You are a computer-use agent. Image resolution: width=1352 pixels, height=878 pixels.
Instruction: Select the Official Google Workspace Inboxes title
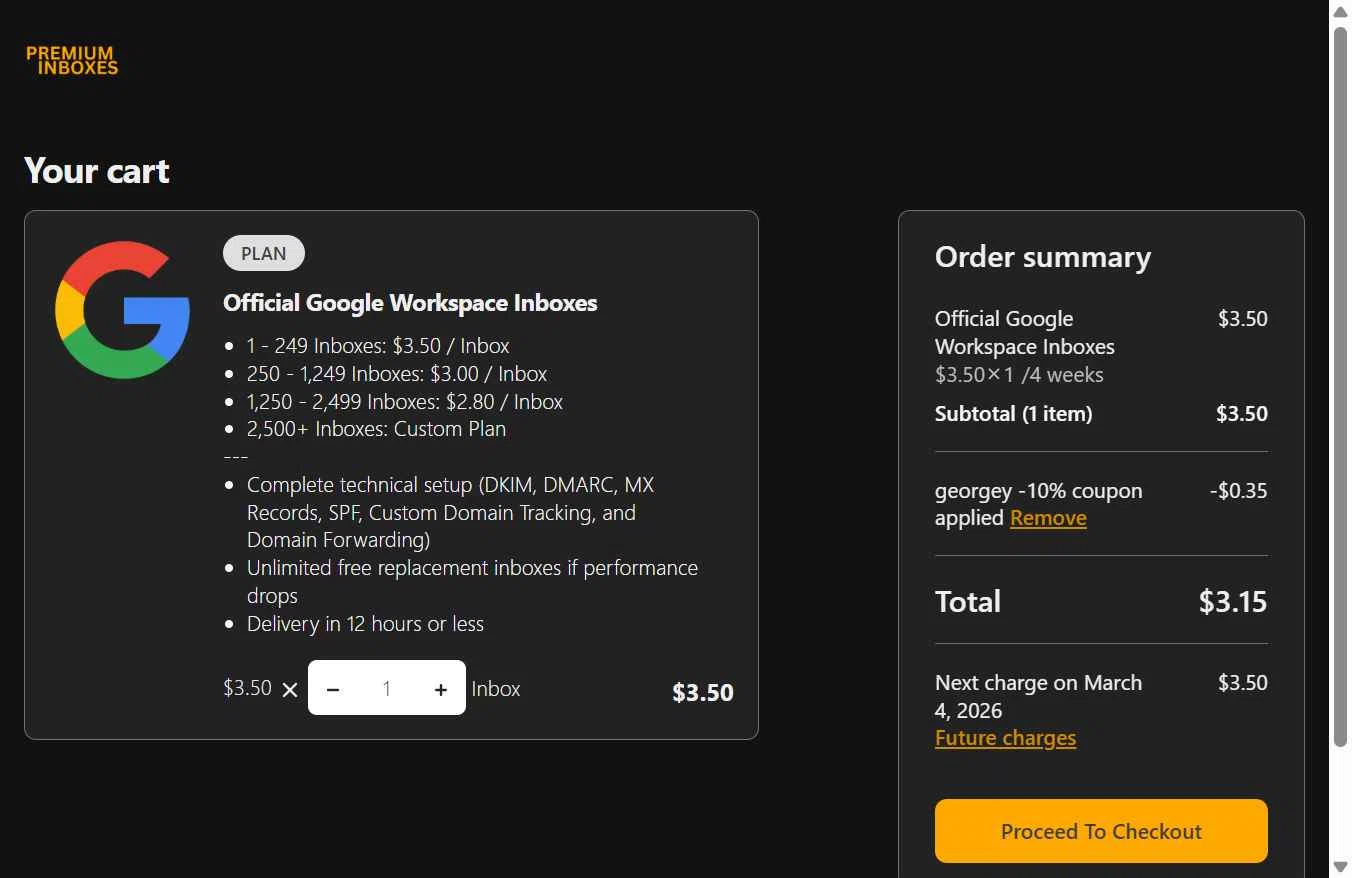click(x=410, y=303)
